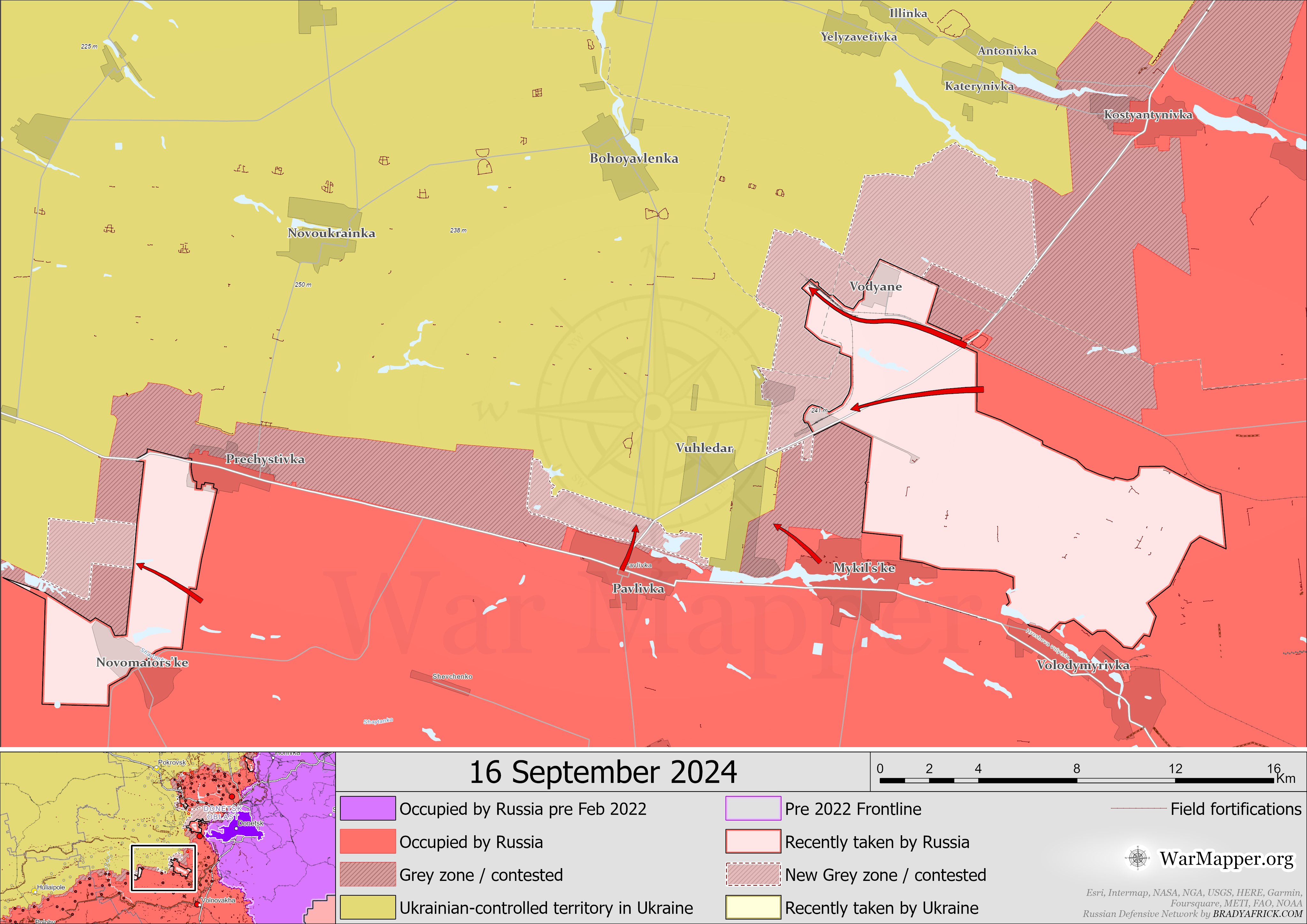Click the white inset rectangle on overview map
Viewport: 1307px width, 924px height.
pyautogui.click(x=163, y=867)
